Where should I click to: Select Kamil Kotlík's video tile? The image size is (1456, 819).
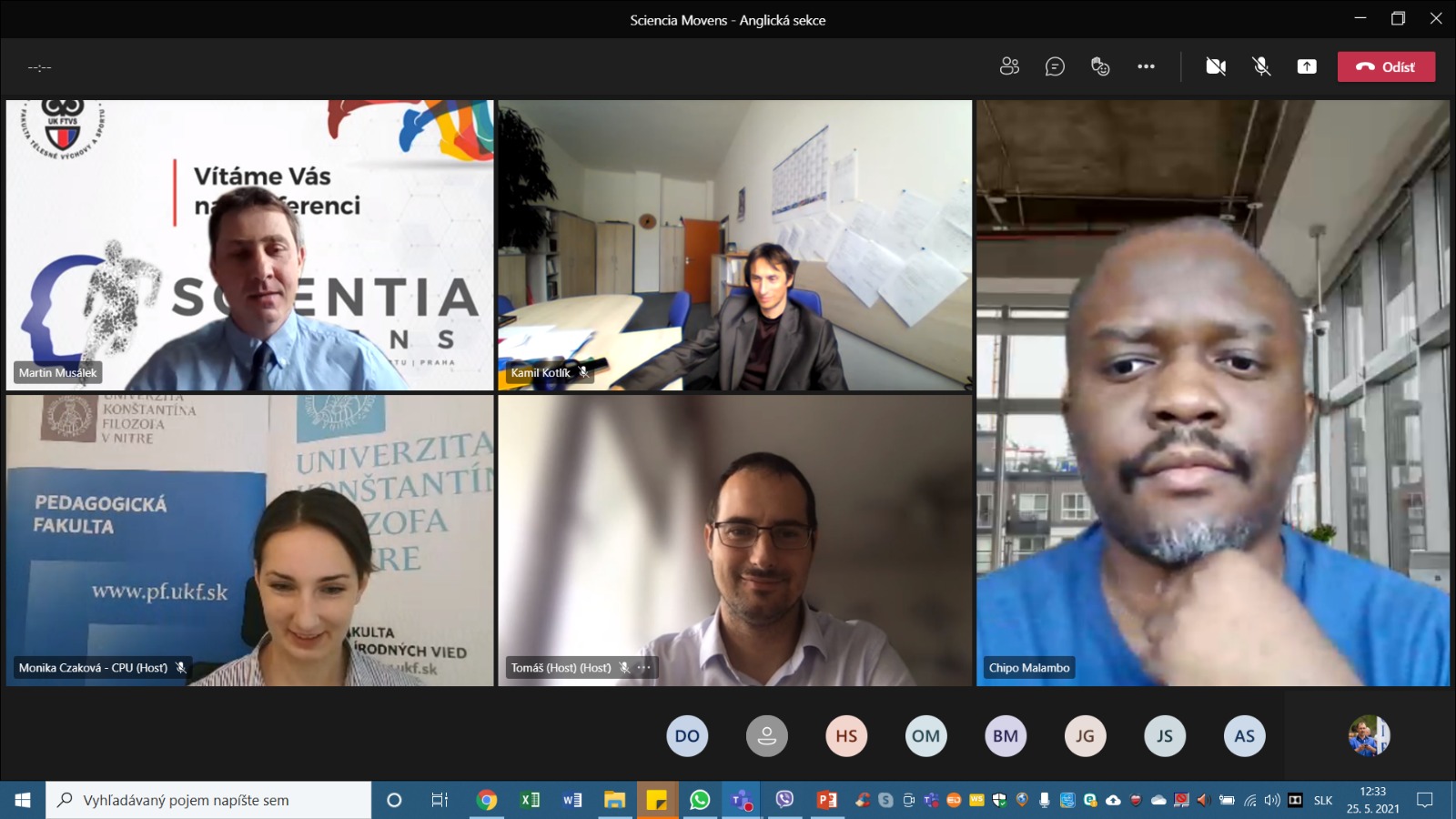click(x=735, y=245)
